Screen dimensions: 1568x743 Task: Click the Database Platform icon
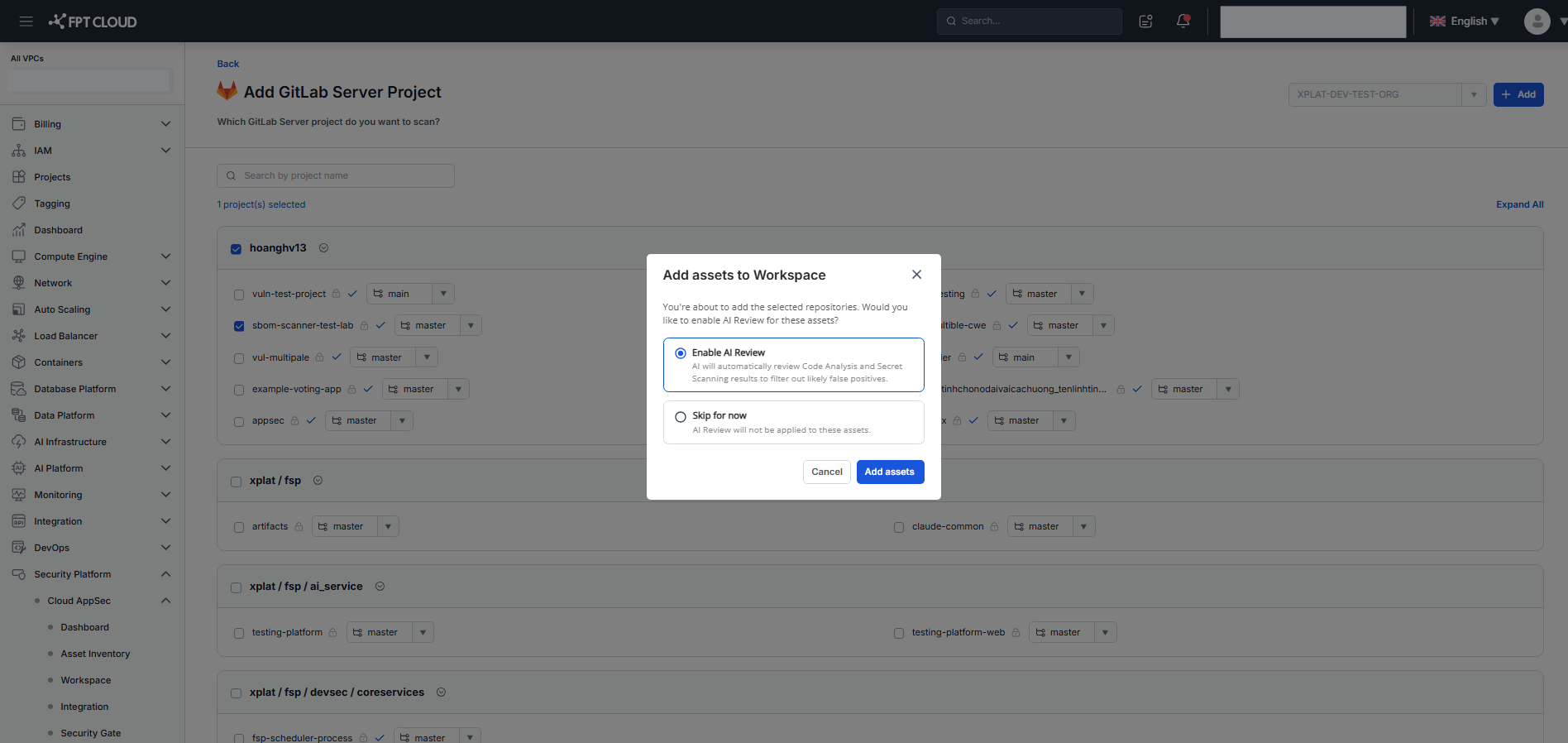[x=19, y=389]
